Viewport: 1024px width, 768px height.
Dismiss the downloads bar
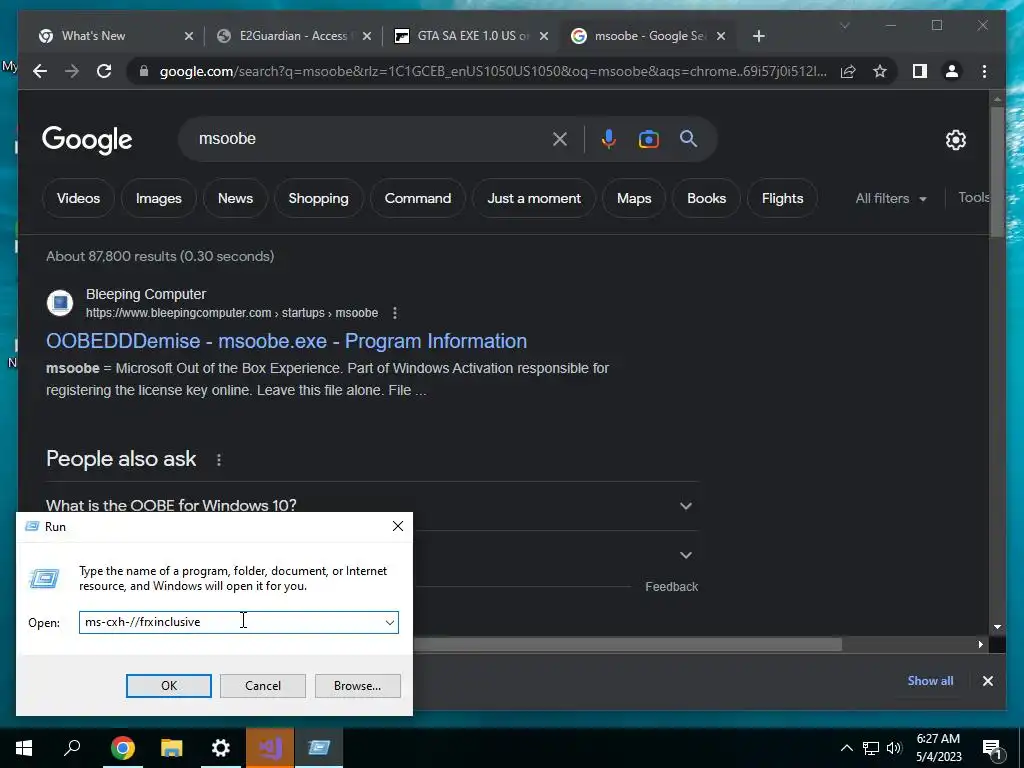click(x=987, y=680)
